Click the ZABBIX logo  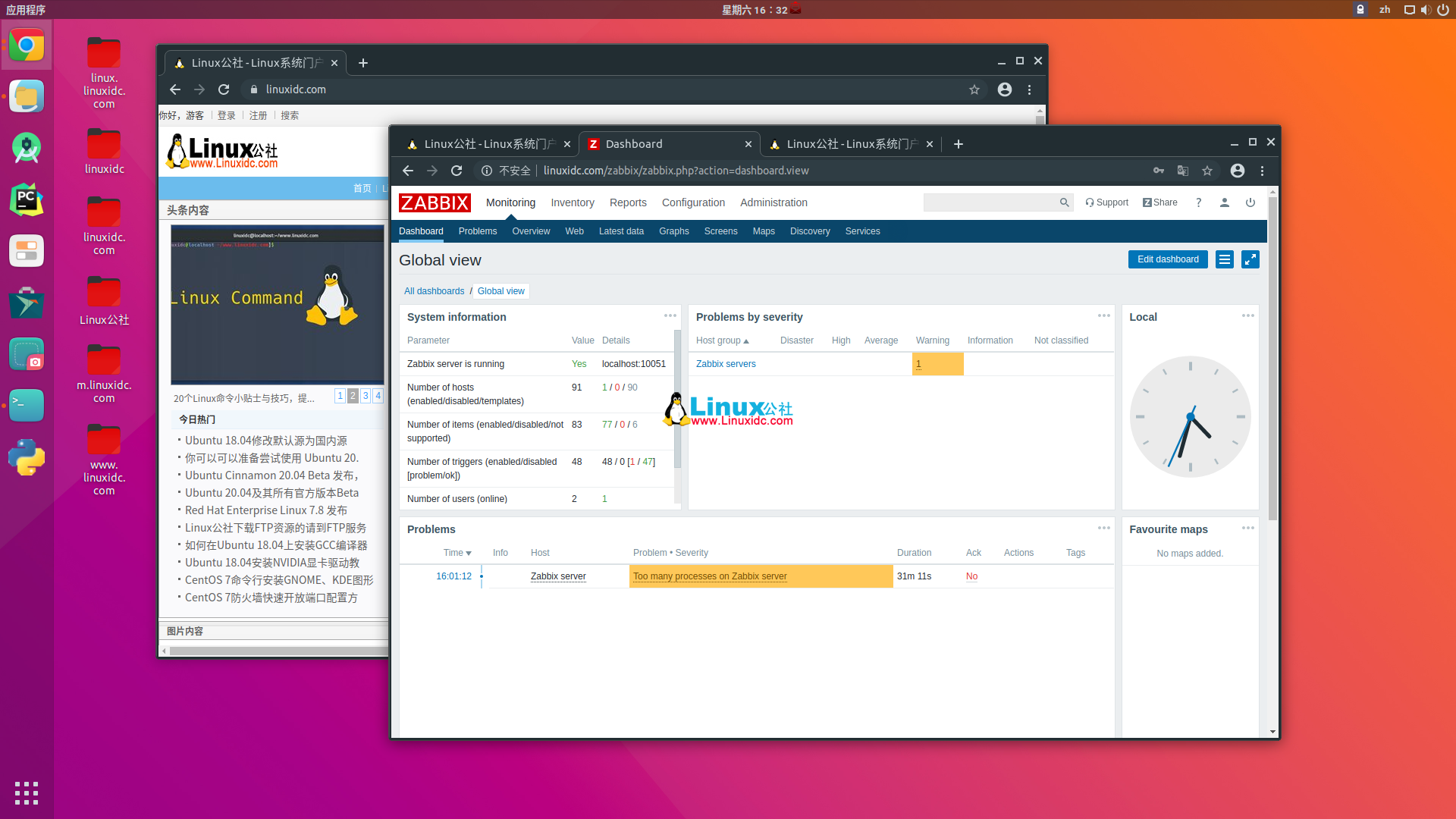(435, 202)
